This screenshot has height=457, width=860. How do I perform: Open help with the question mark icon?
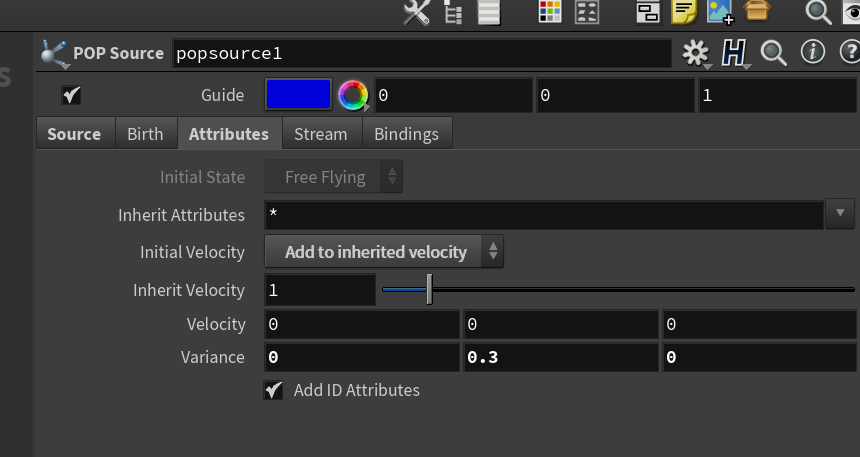coord(851,53)
